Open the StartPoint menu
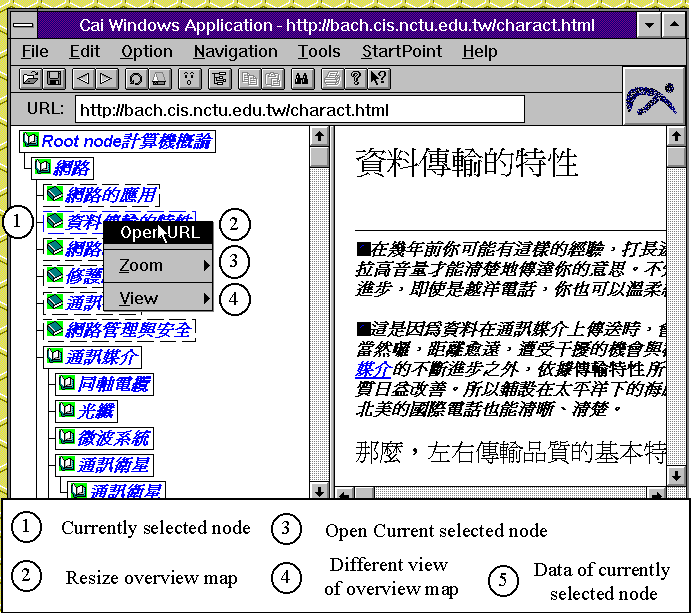This screenshot has height=613, width=694. [401, 51]
